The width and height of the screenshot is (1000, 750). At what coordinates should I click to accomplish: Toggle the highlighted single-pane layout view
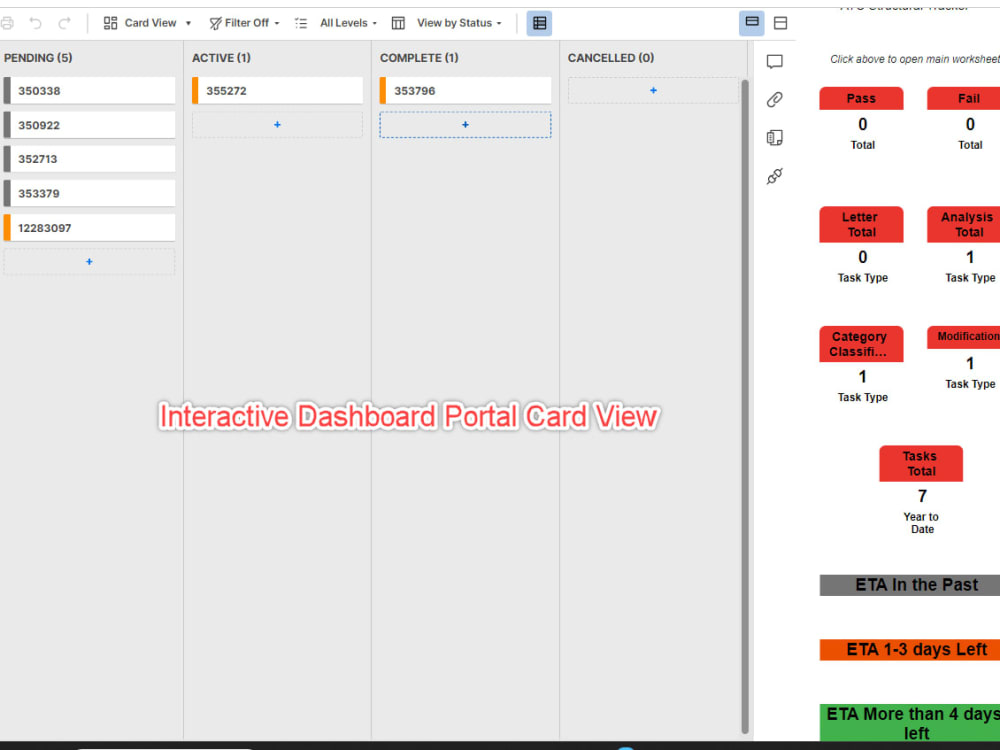click(x=751, y=22)
